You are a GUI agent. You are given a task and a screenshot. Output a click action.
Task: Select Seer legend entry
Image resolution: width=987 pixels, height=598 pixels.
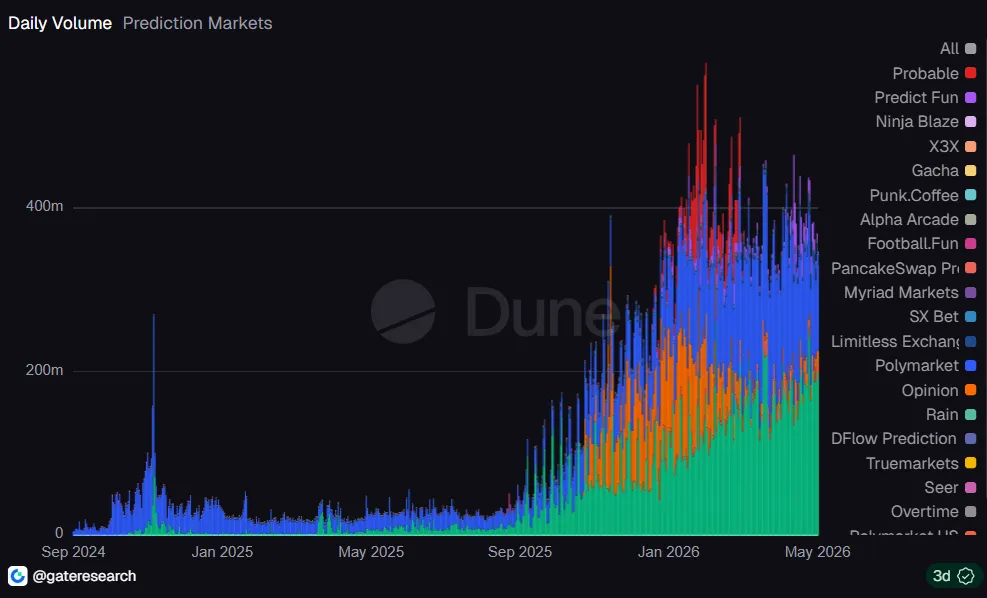tap(950, 487)
